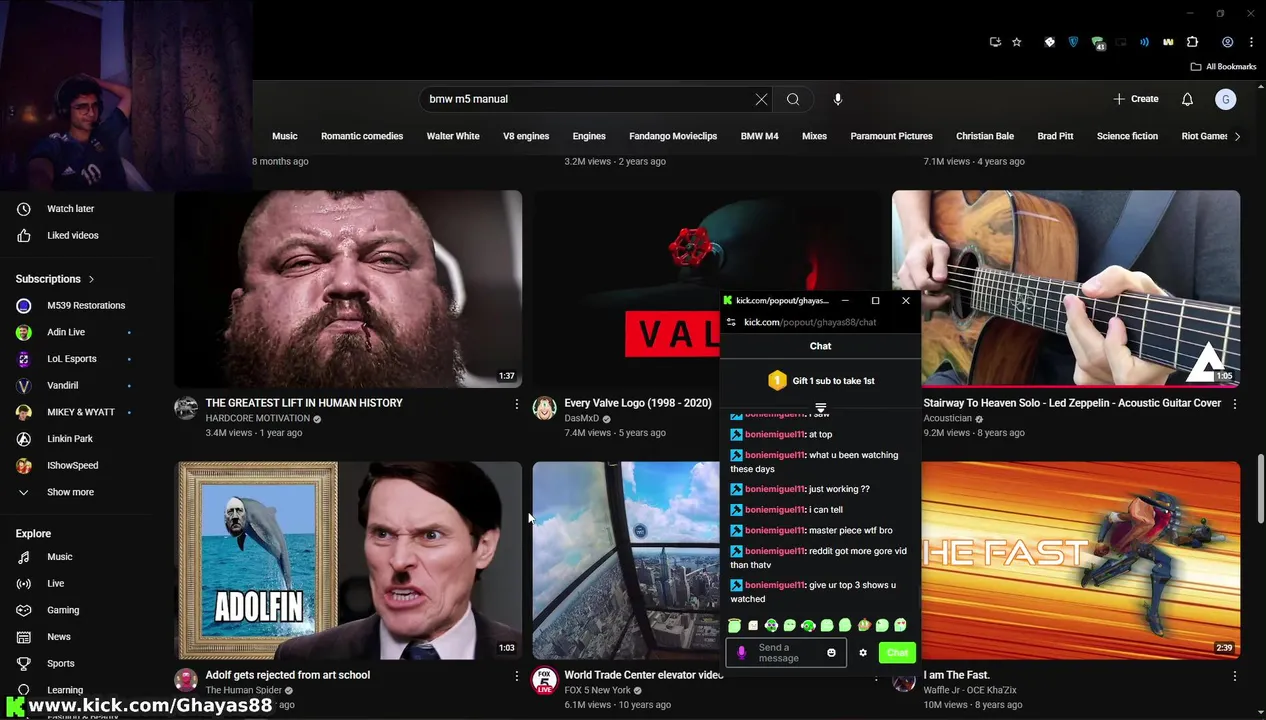1266x720 pixels.
Task: Open Explore Sports
Action: pos(61,664)
